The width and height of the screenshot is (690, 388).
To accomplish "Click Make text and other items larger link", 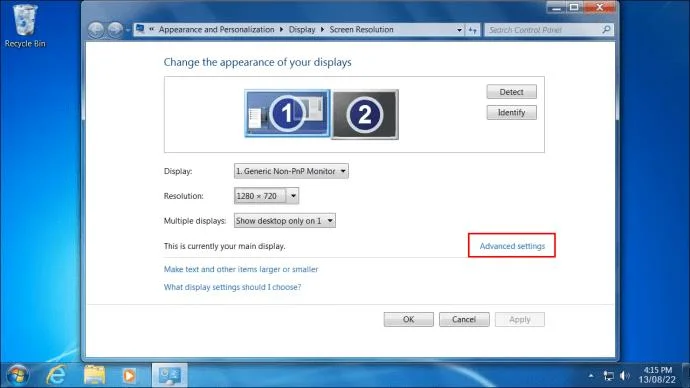I will coord(241,269).
